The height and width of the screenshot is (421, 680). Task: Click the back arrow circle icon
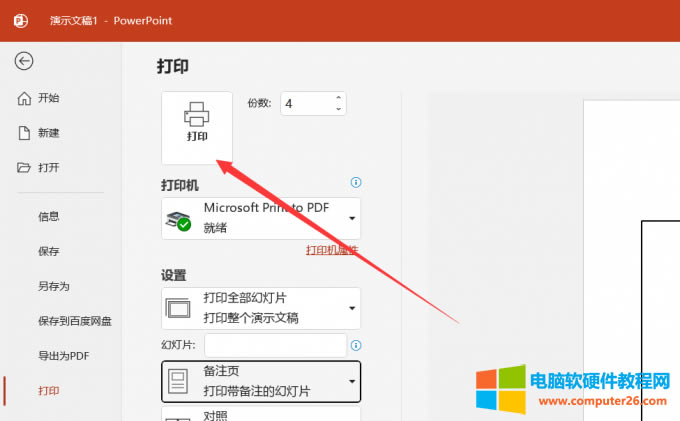(24, 61)
